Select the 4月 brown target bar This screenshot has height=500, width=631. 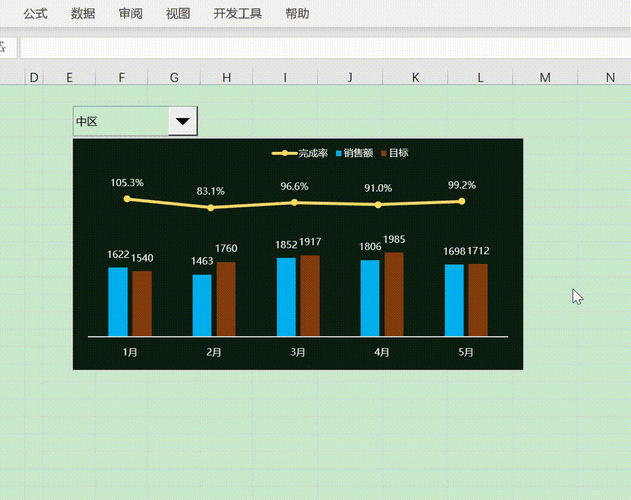(x=394, y=294)
